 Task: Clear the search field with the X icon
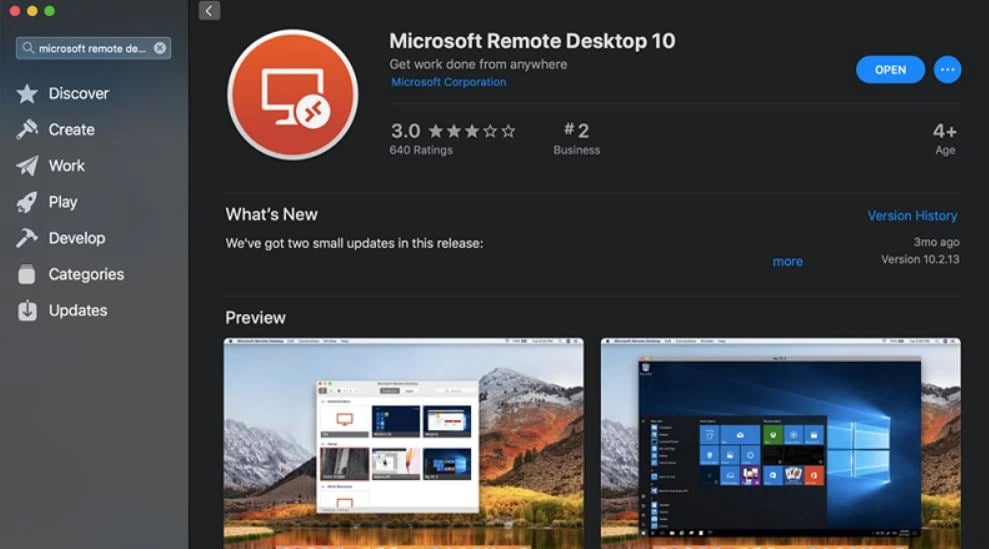(160, 48)
